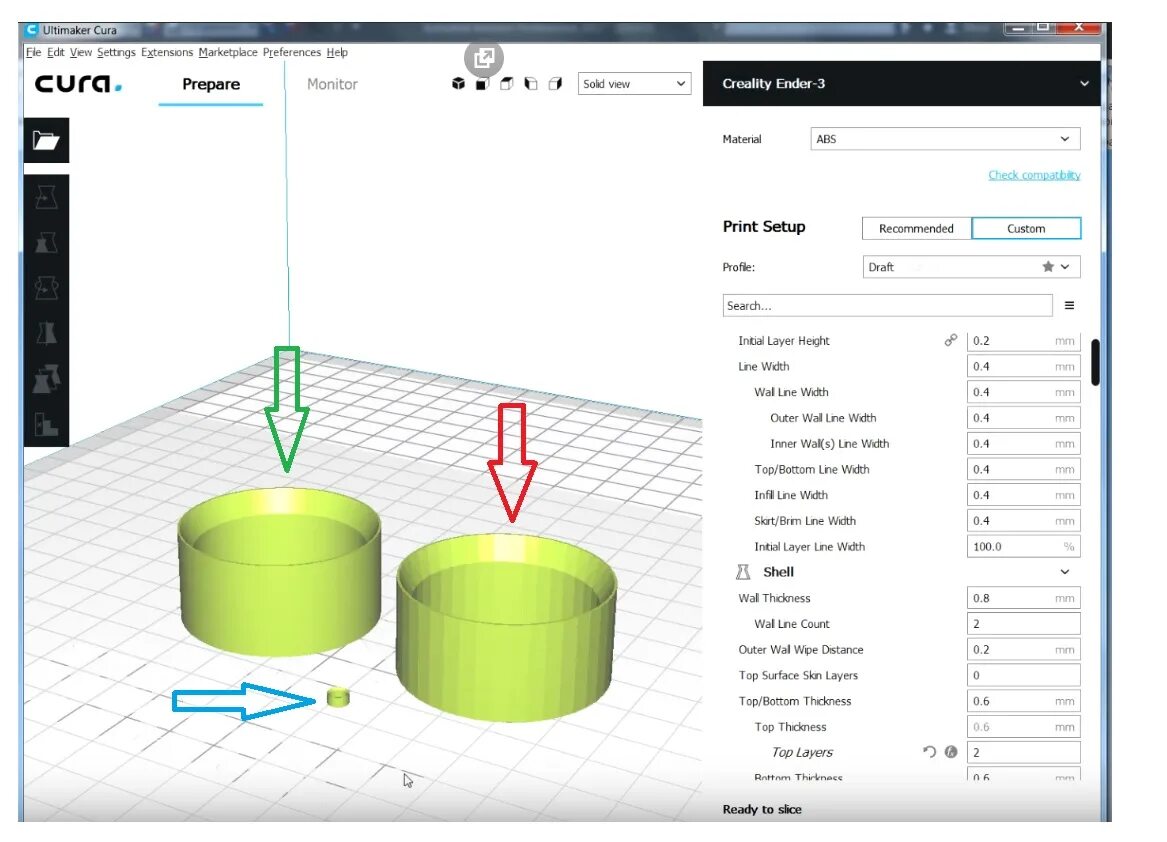The width and height of the screenshot is (1167, 842).
Task: Open the Material dropdown showing ABS
Action: pos(945,138)
